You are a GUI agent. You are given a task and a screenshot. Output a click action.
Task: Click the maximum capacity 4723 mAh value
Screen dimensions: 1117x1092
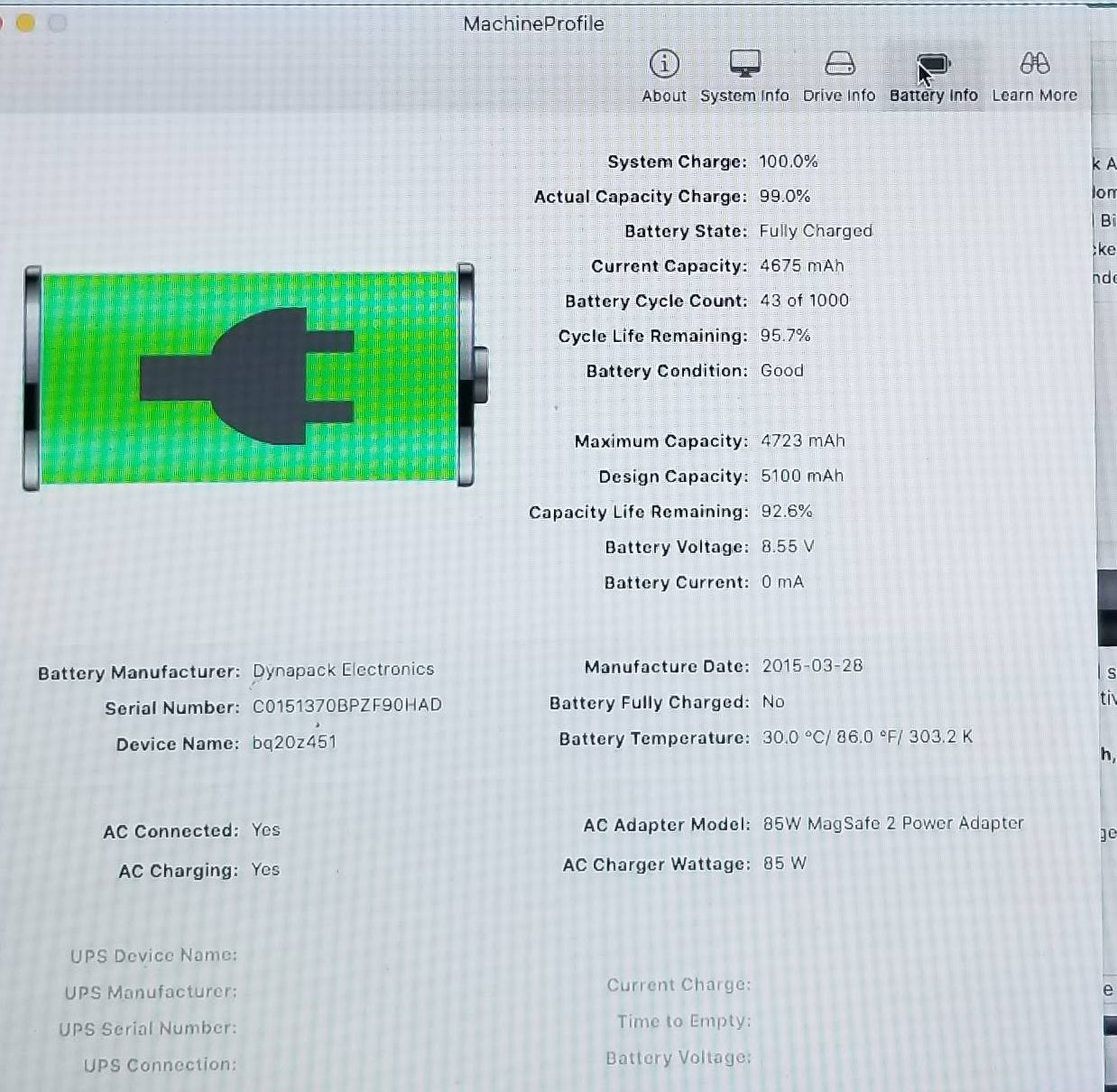[x=802, y=440]
